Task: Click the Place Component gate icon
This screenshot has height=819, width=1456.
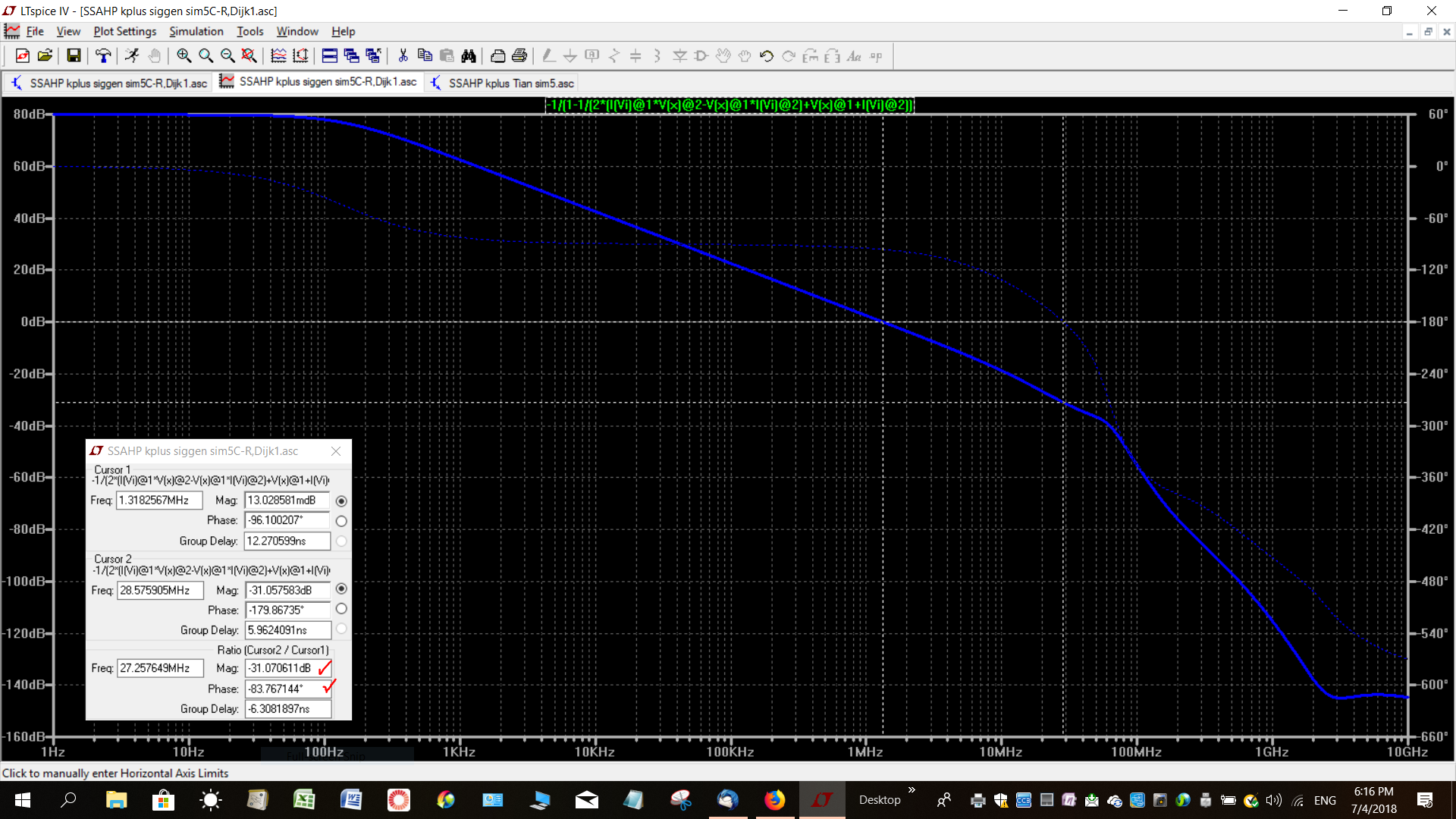Action: [x=701, y=55]
